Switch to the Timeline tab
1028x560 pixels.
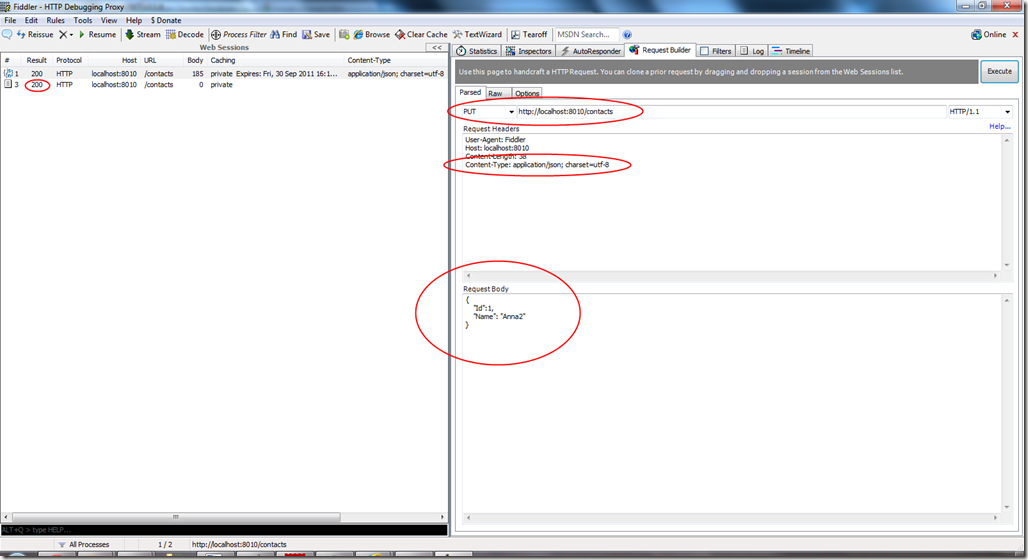791,50
